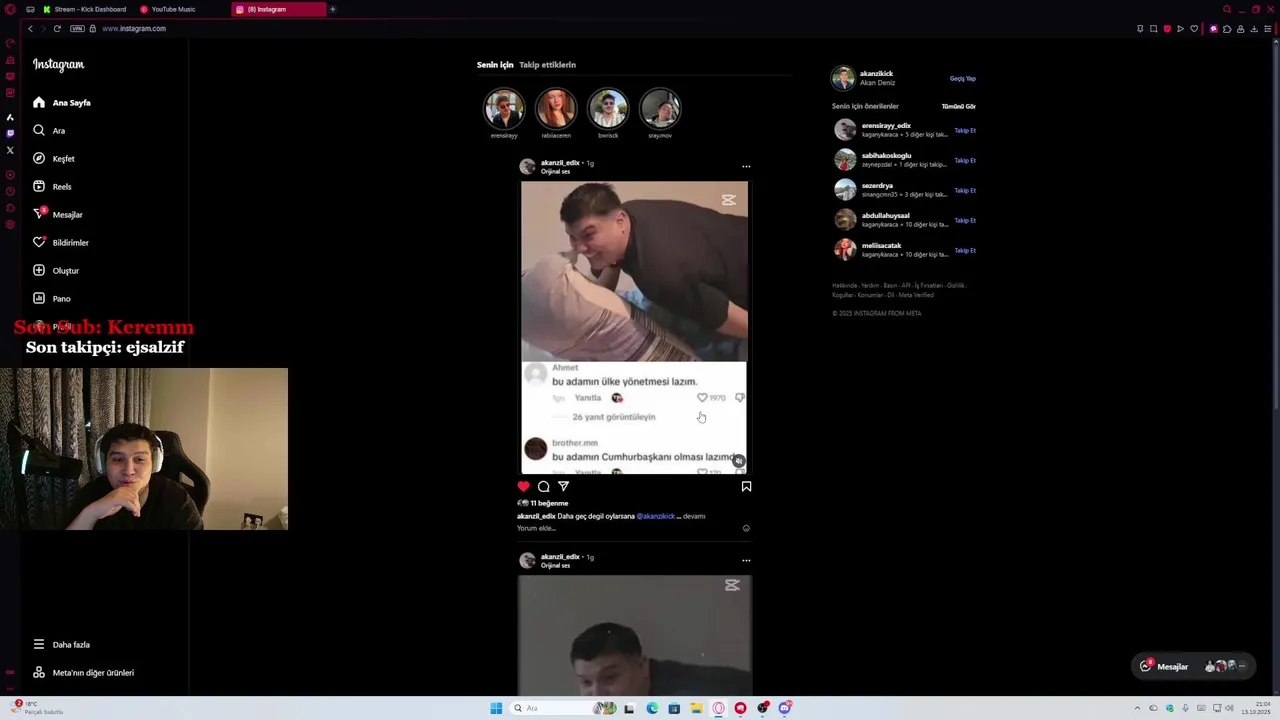Follow abdullahuysaal with Takip Et
Screen dimensions: 1280x720
pyautogui.click(x=965, y=220)
